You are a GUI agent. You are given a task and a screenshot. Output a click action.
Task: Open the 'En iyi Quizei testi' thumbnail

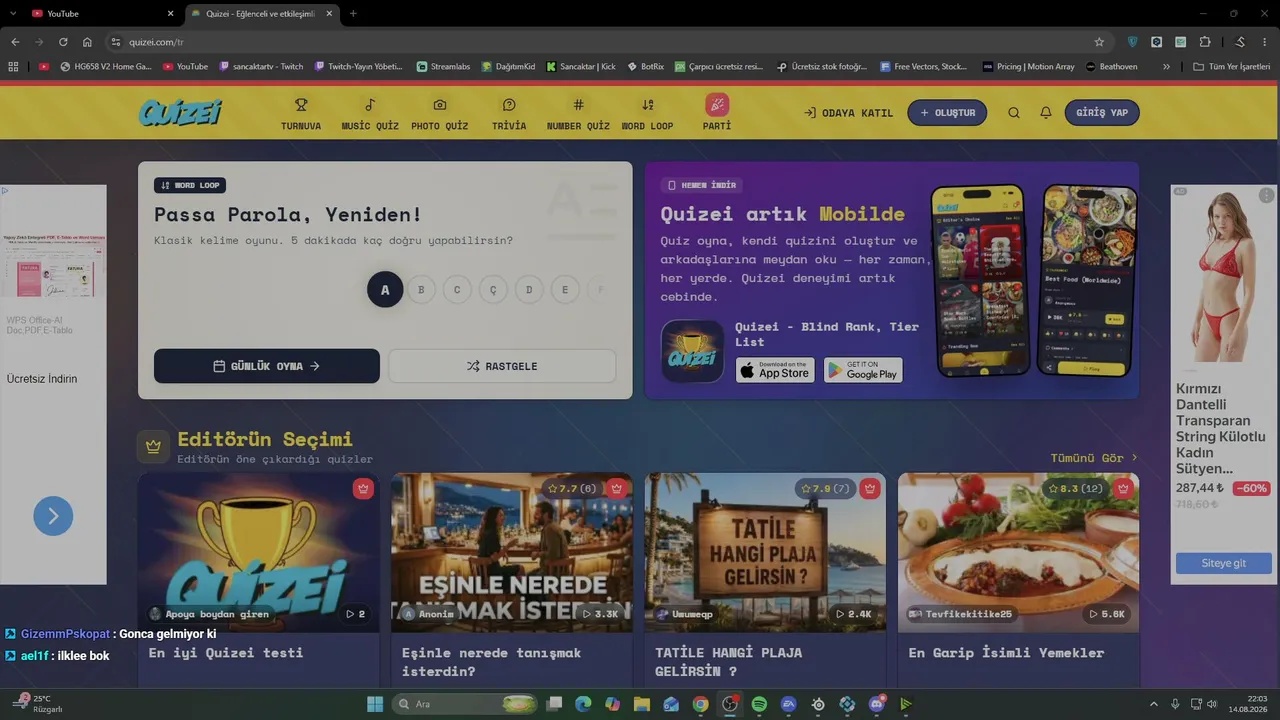tap(259, 552)
